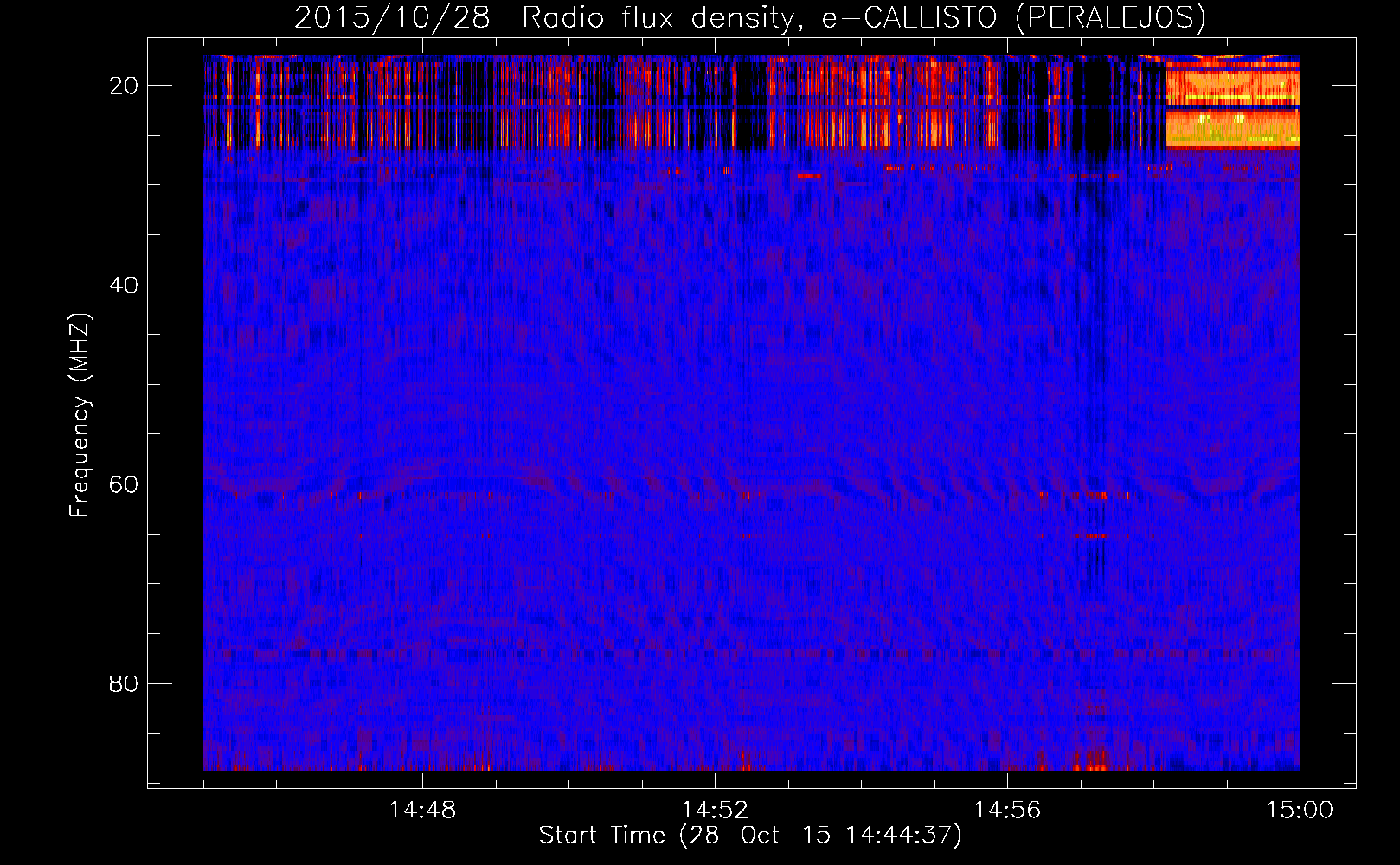
Task: Select the 14:52 time tick label
Action: coord(715,811)
